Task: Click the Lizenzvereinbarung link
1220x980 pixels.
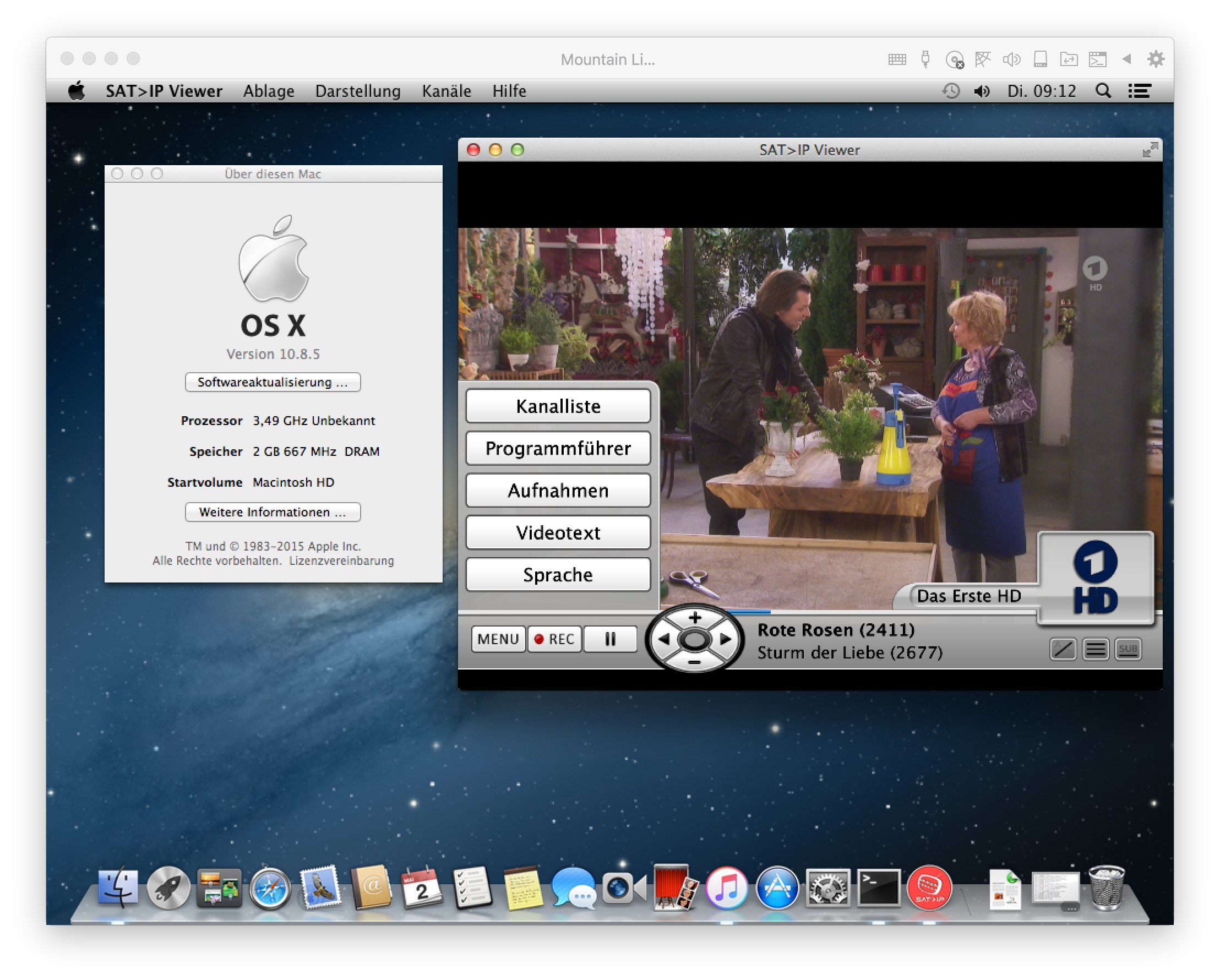Action: coord(341,560)
